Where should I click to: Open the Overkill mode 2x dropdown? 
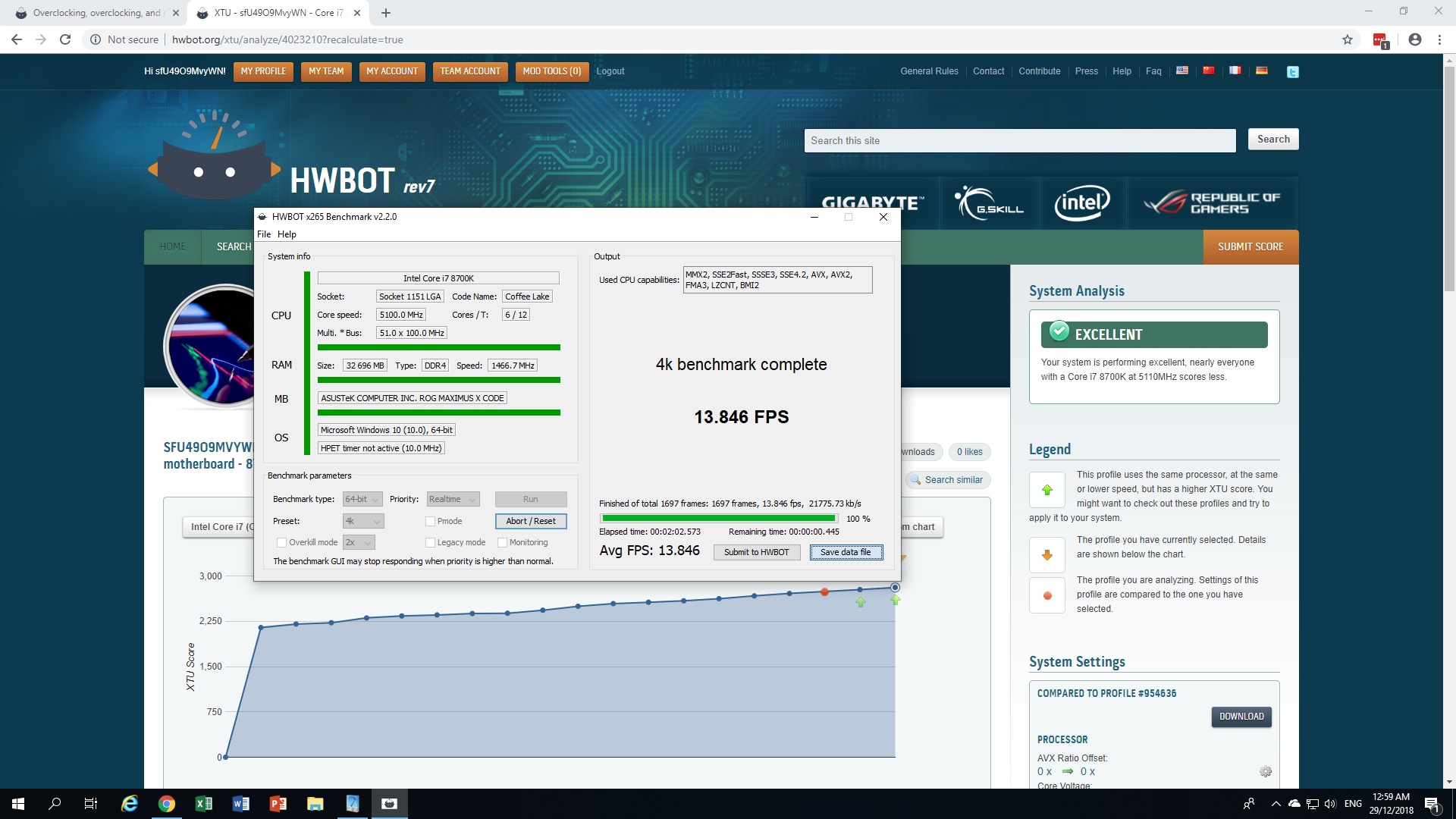(359, 542)
